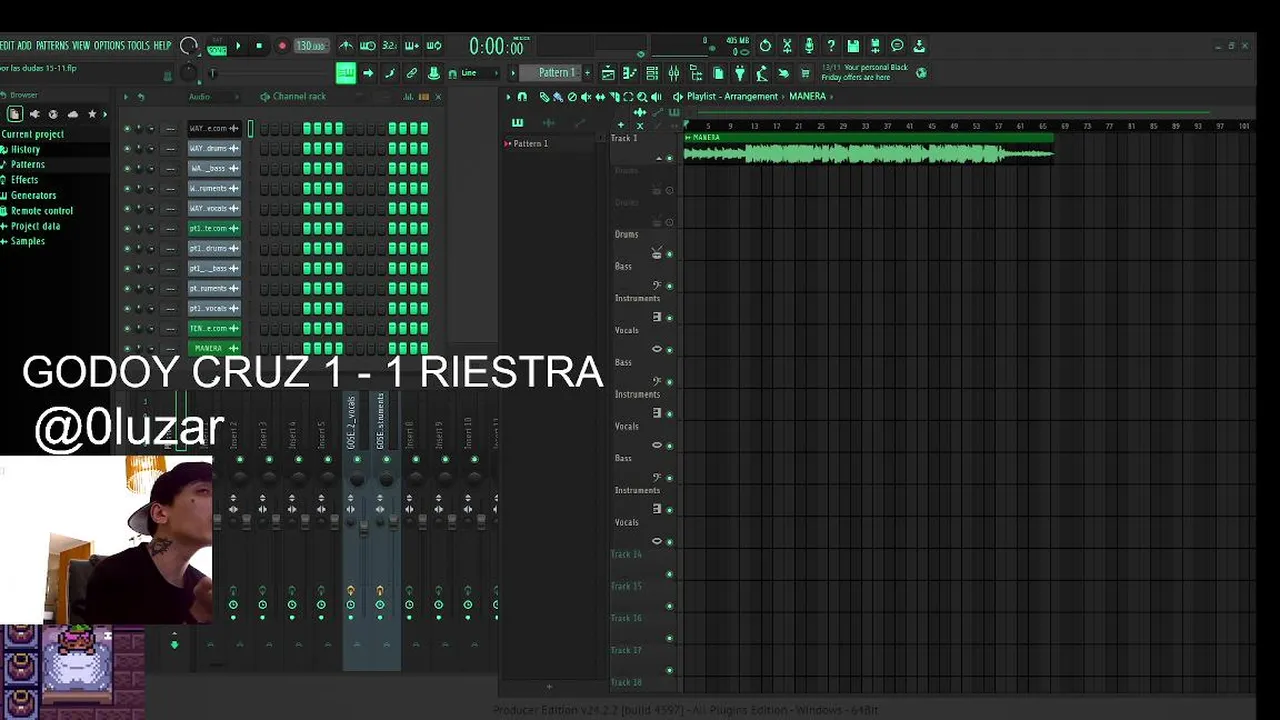Open the Mixer view icon
Screen dimensions: 1280x720
[x=674, y=73]
